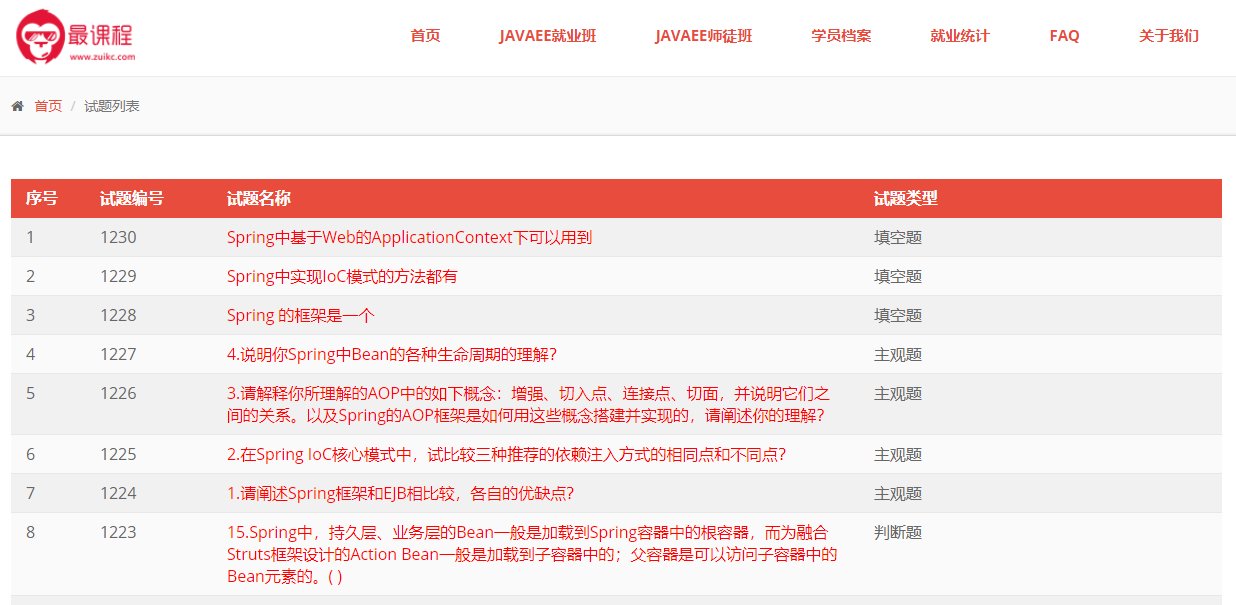Click 主观题 type in row 1226
The height and width of the screenshot is (605, 1236).
click(898, 393)
